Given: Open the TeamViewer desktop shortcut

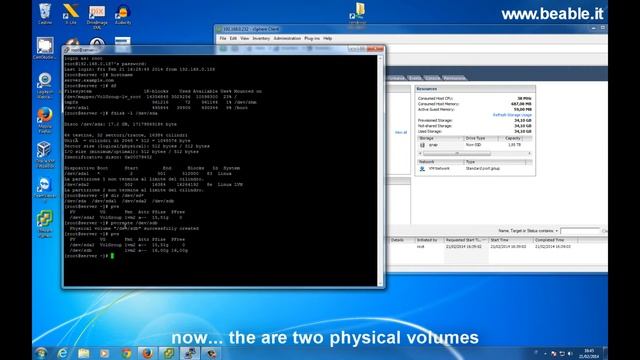Looking at the screenshot, I should [x=45, y=189].
